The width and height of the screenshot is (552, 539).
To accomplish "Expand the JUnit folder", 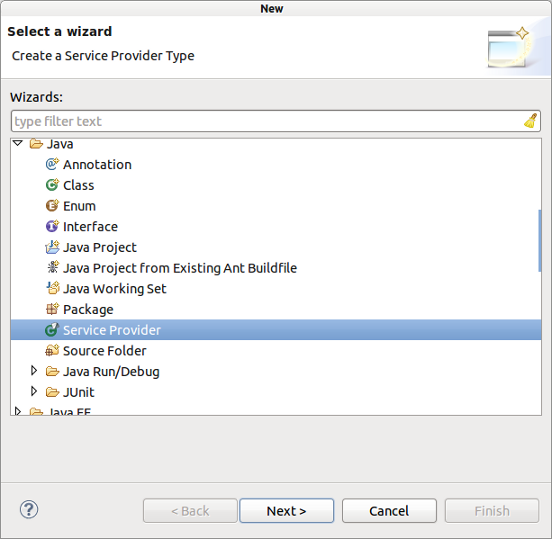I will pos(34,391).
